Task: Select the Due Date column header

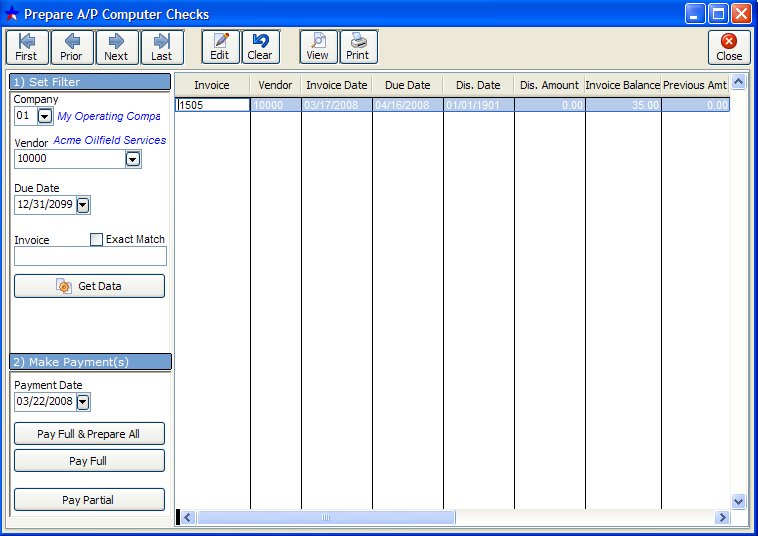Action: pyautogui.click(x=408, y=85)
